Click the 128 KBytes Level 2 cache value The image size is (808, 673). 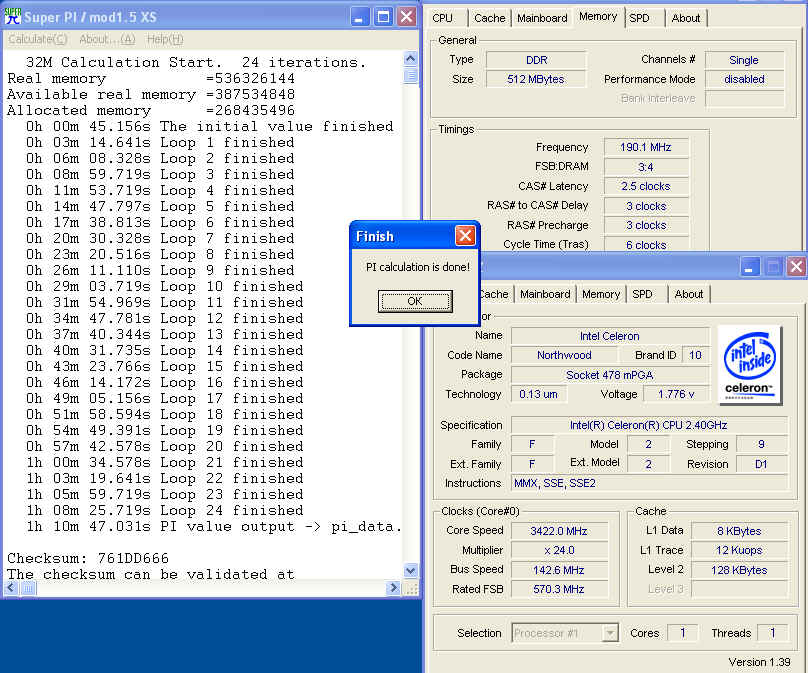pos(739,570)
